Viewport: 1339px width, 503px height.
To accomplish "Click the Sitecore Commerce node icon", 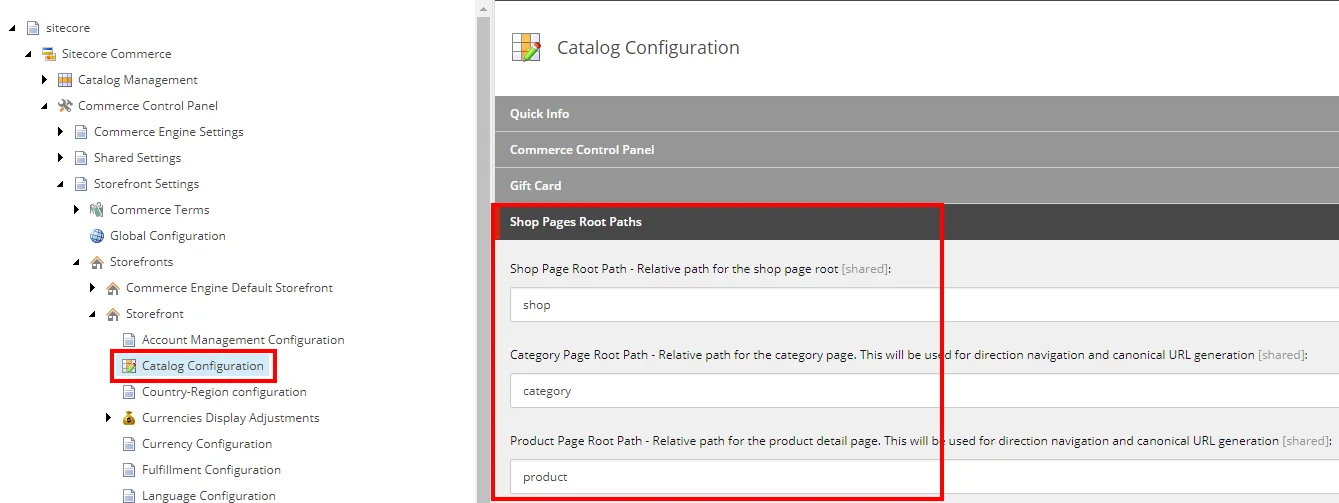I will pyautogui.click(x=48, y=54).
